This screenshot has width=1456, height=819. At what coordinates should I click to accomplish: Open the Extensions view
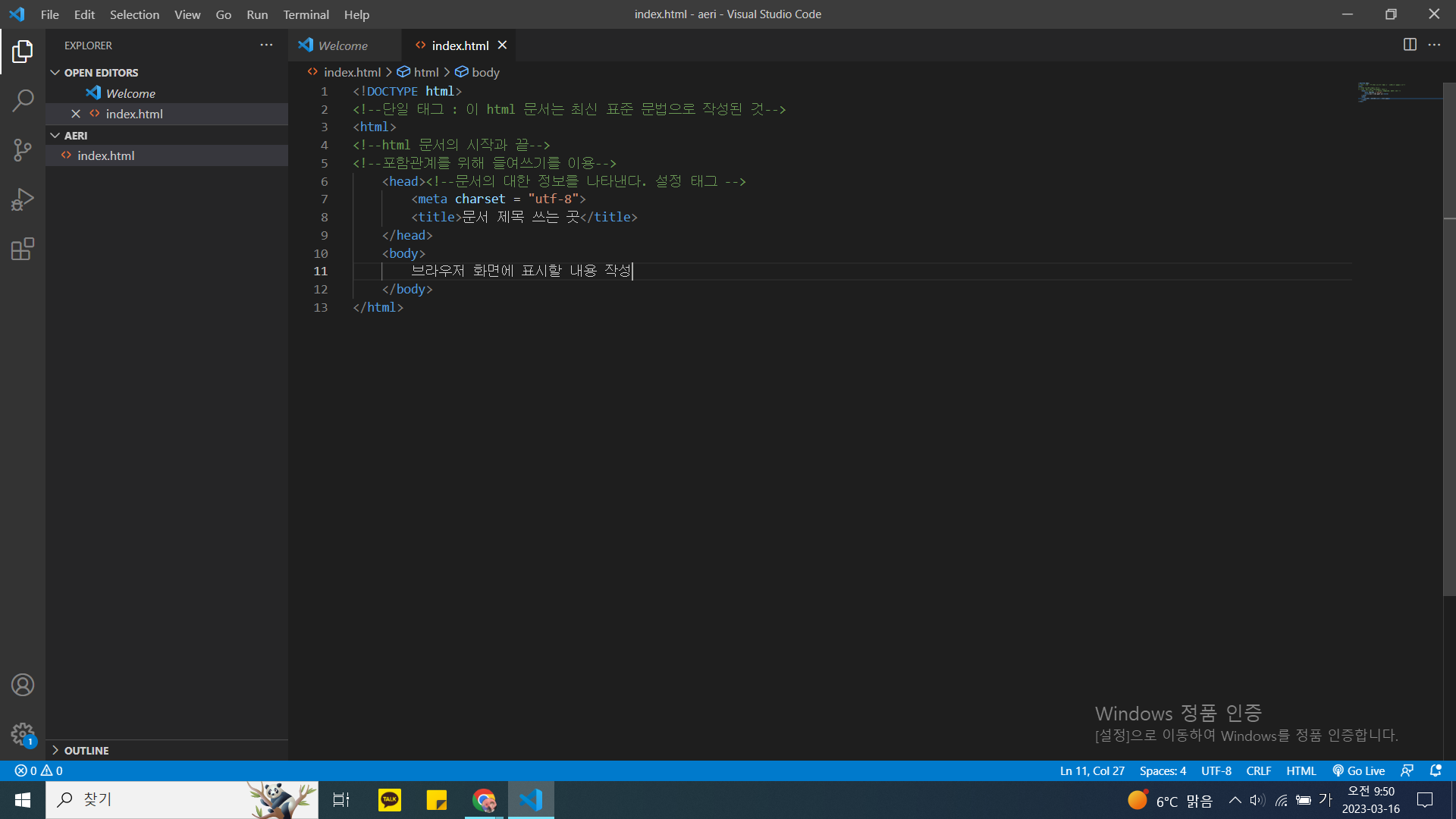23,249
